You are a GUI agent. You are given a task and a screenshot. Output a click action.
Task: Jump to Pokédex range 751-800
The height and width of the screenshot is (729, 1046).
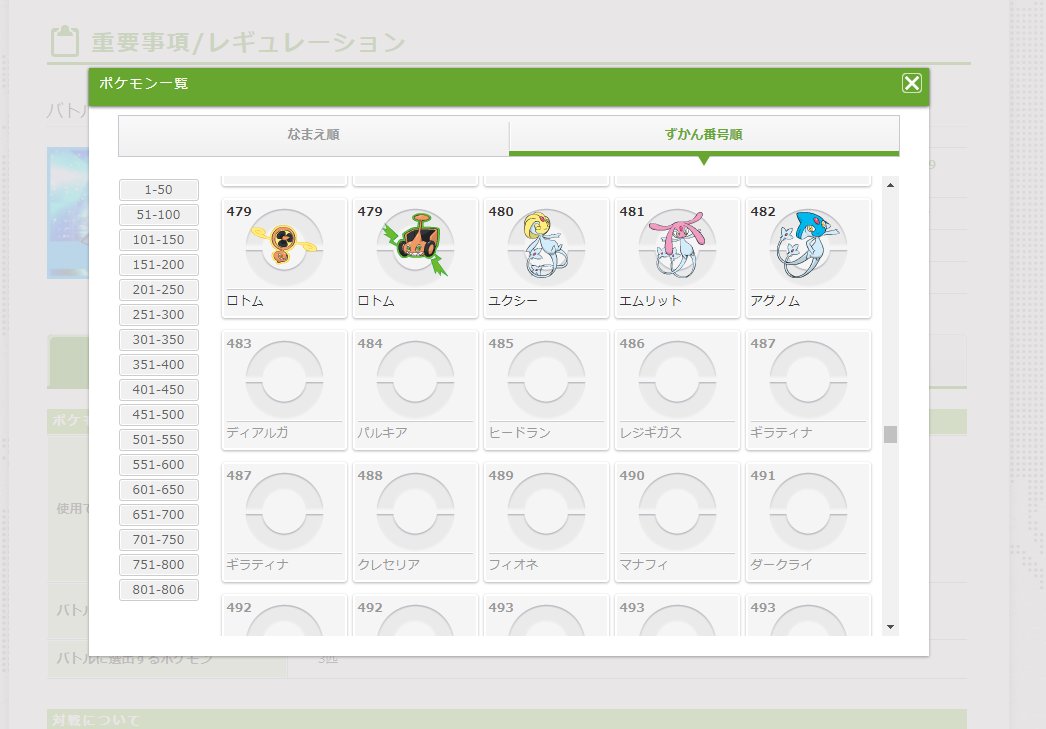click(159, 565)
